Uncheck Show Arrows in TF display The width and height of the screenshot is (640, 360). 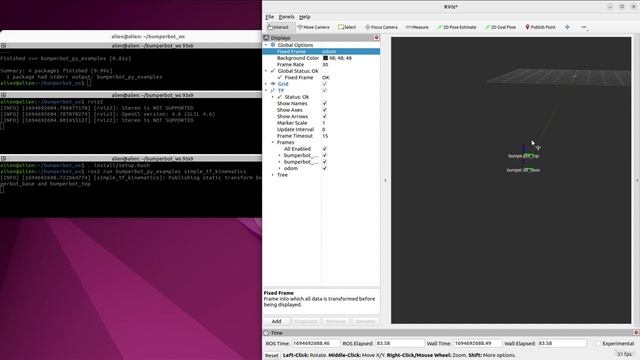coord(324,116)
